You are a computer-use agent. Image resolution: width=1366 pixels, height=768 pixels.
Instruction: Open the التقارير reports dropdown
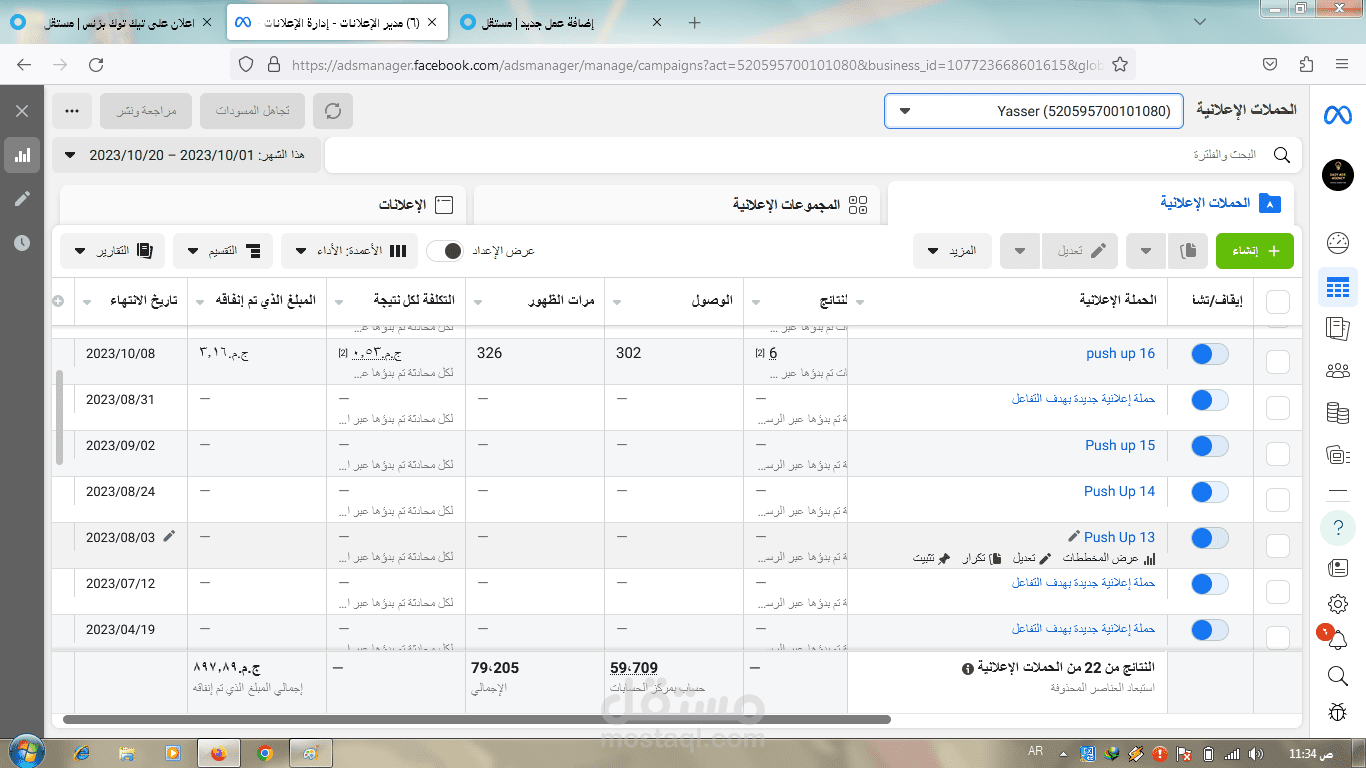tap(113, 251)
